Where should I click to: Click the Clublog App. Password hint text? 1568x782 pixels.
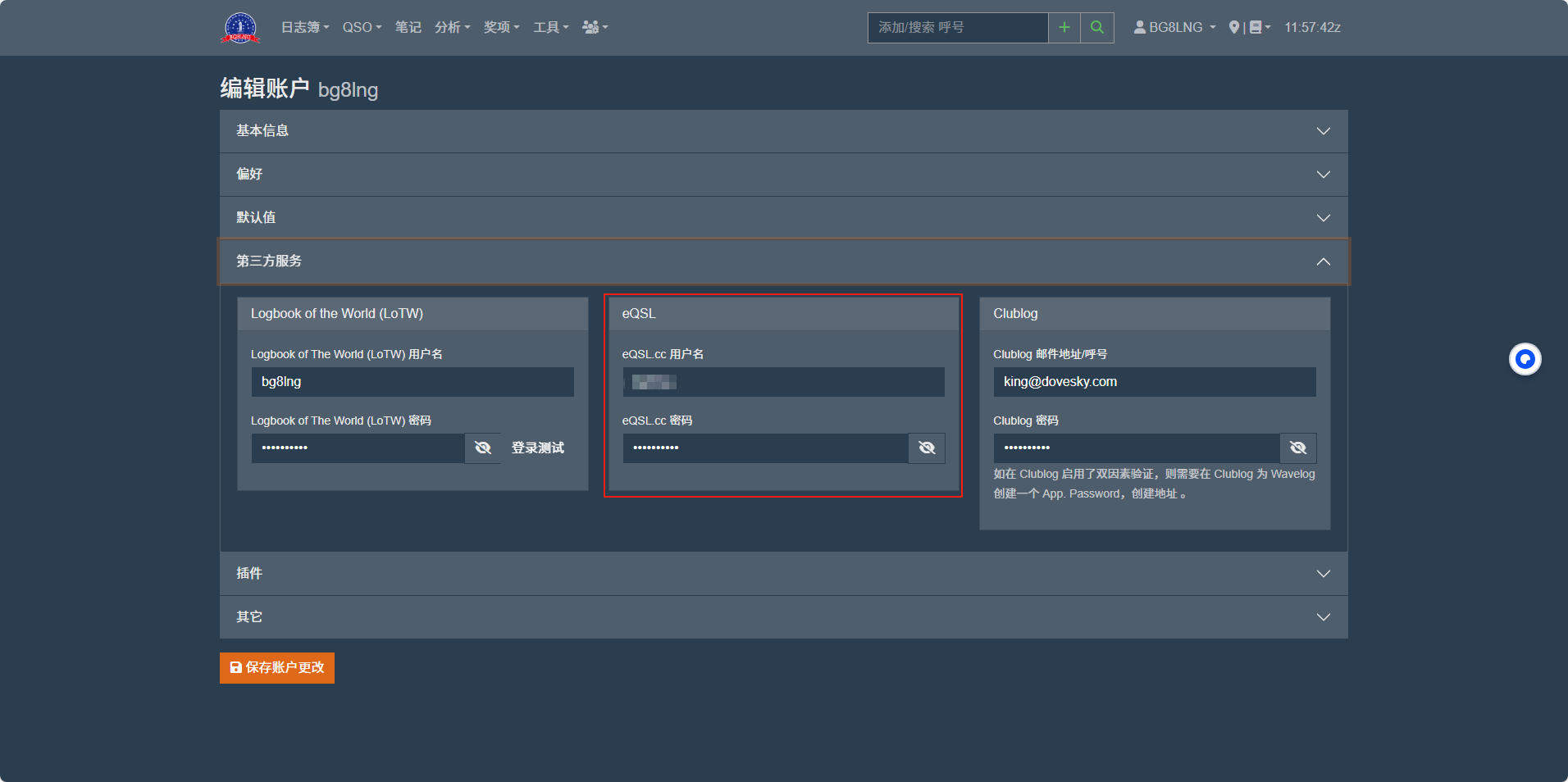pos(1154,484)
